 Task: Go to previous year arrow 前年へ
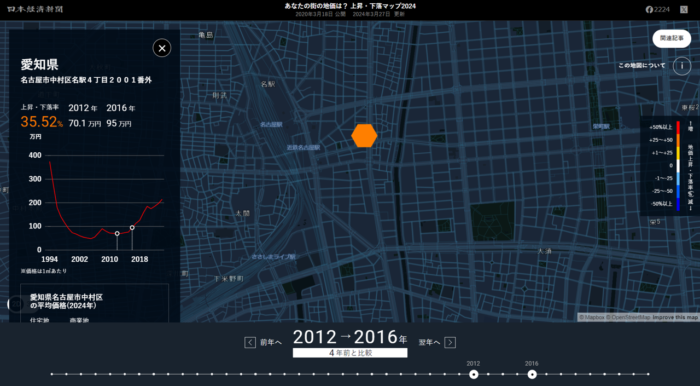coord(250,342)
